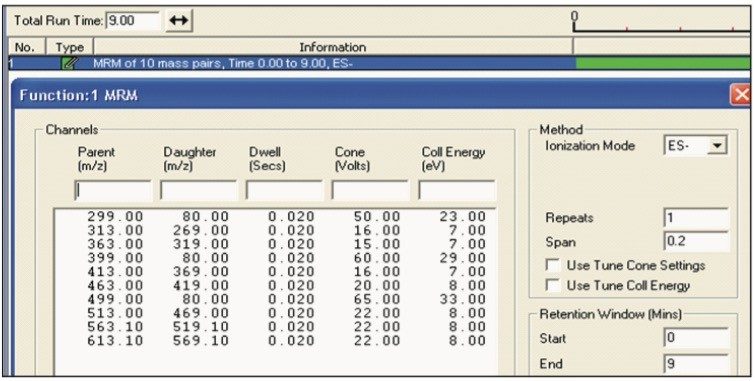The image size is (755, 381).
Task: Select the 399.00 parent channel row
Action: point(275,258)
